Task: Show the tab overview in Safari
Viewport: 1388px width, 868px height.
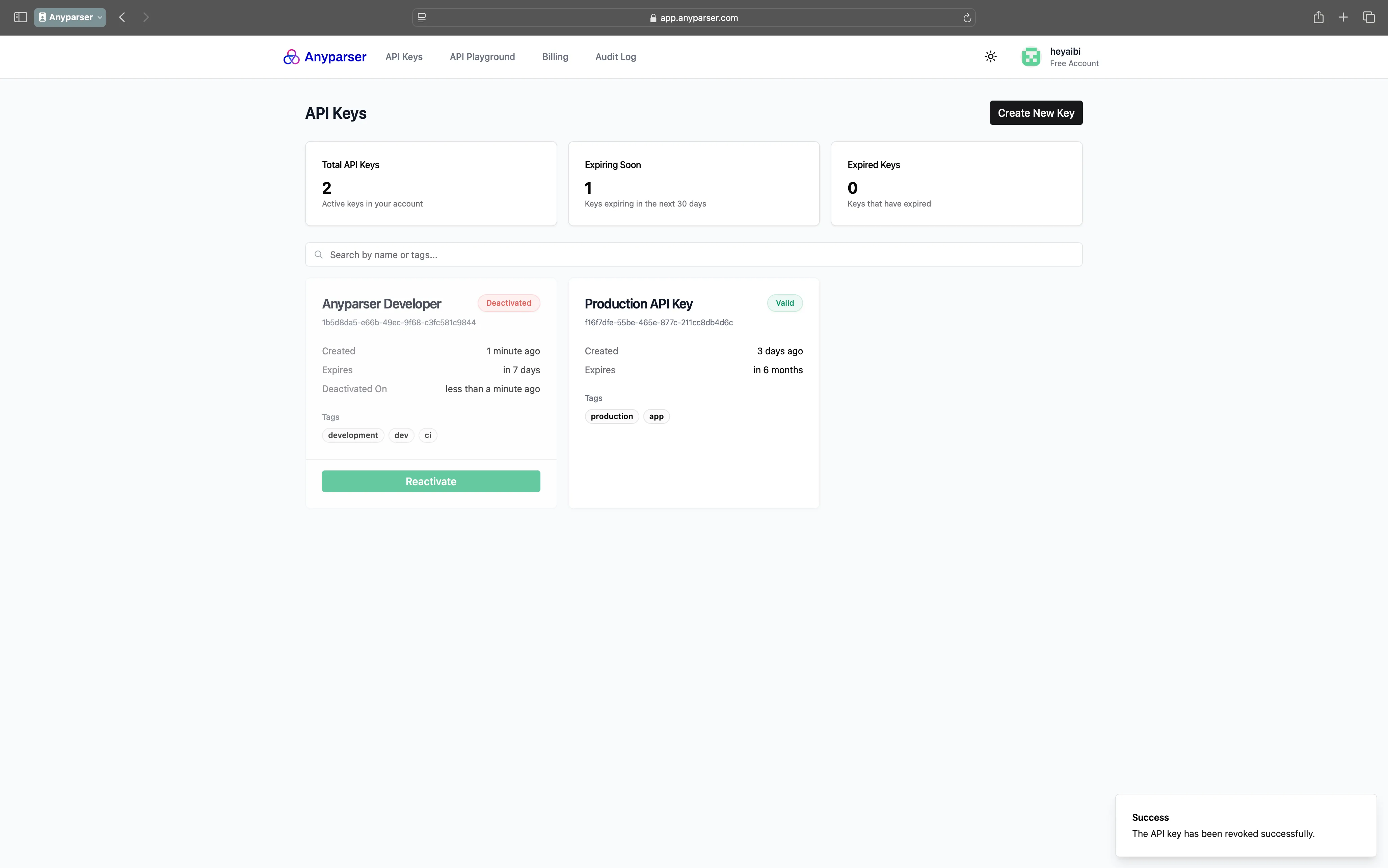Action: pos(1369,17)
